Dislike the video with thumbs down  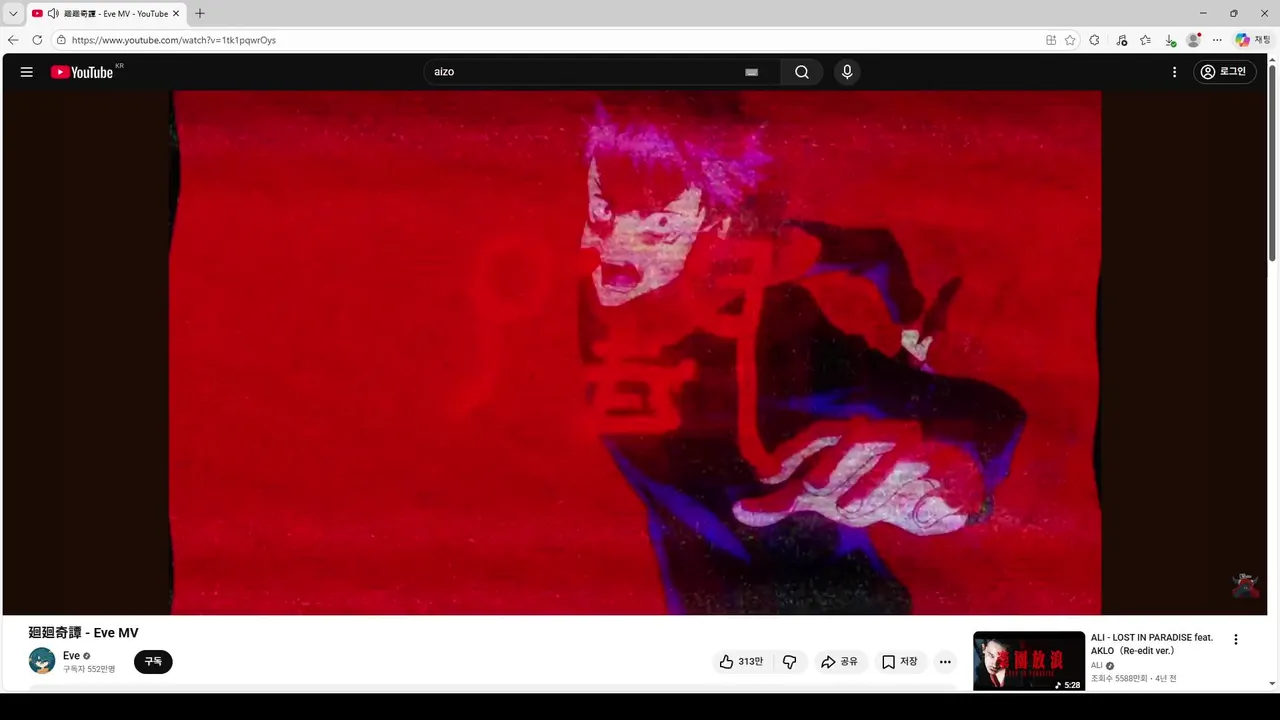pyautogui.click(x=789, y=662)
